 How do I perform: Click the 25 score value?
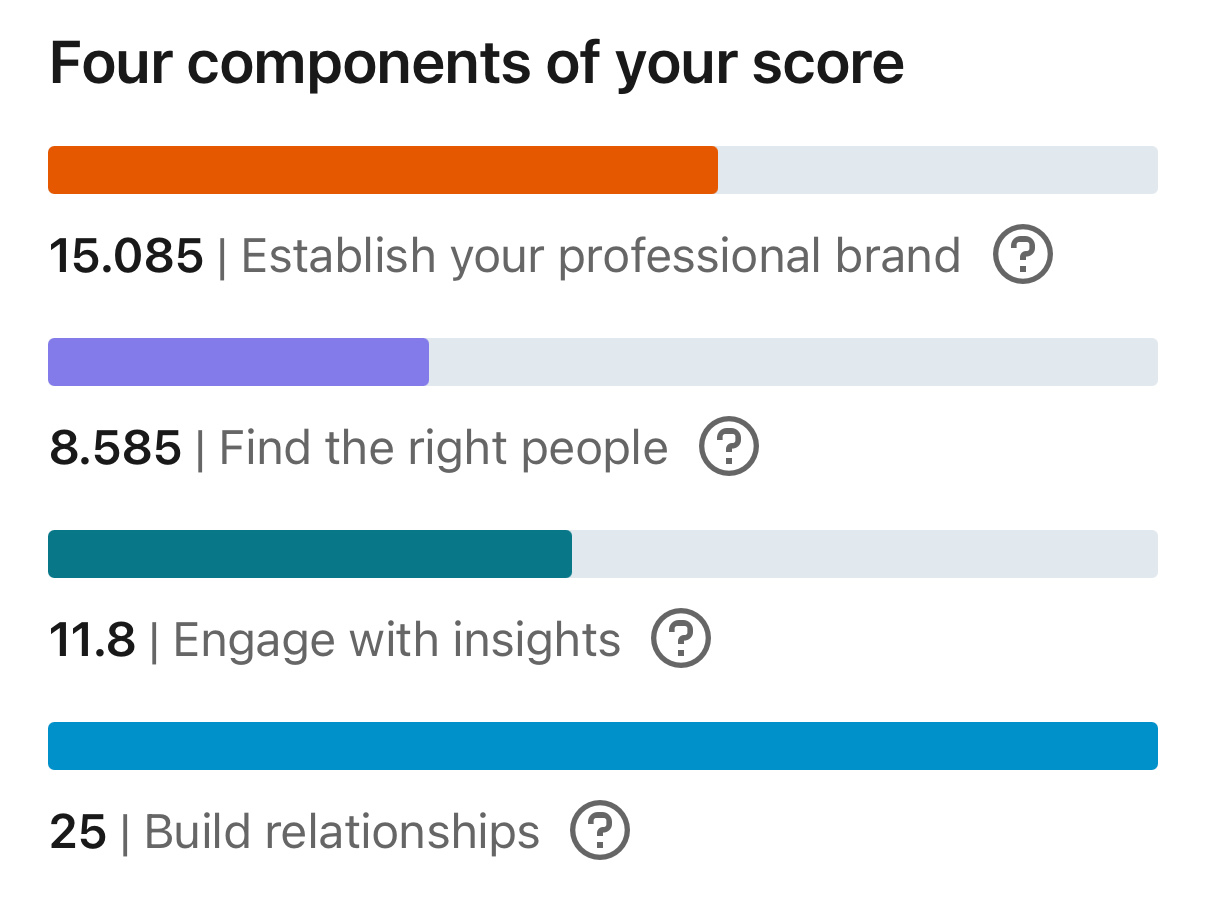77,832
